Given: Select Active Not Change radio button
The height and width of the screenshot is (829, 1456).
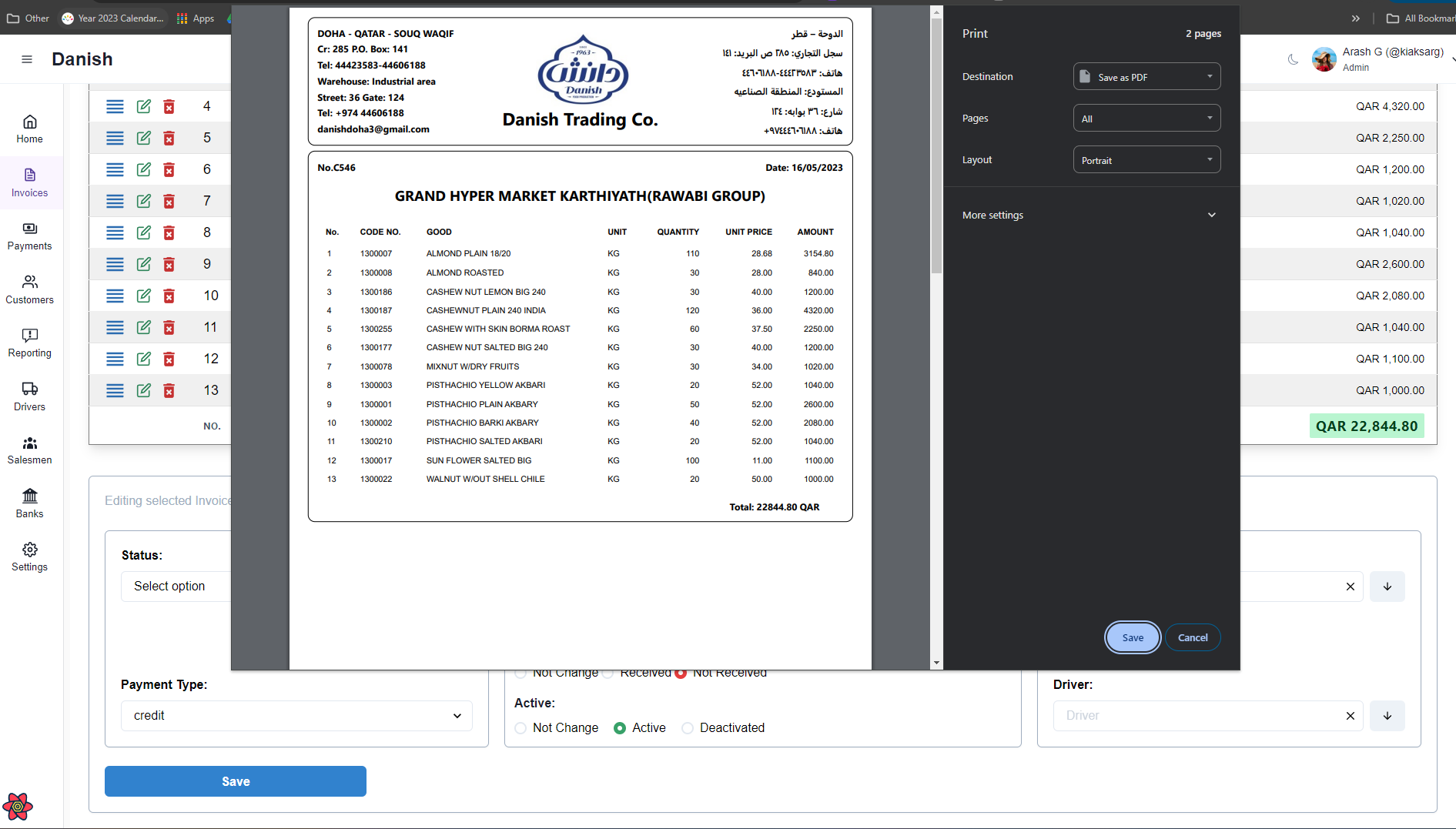Looking at the screenshot, I should point(520,728).
